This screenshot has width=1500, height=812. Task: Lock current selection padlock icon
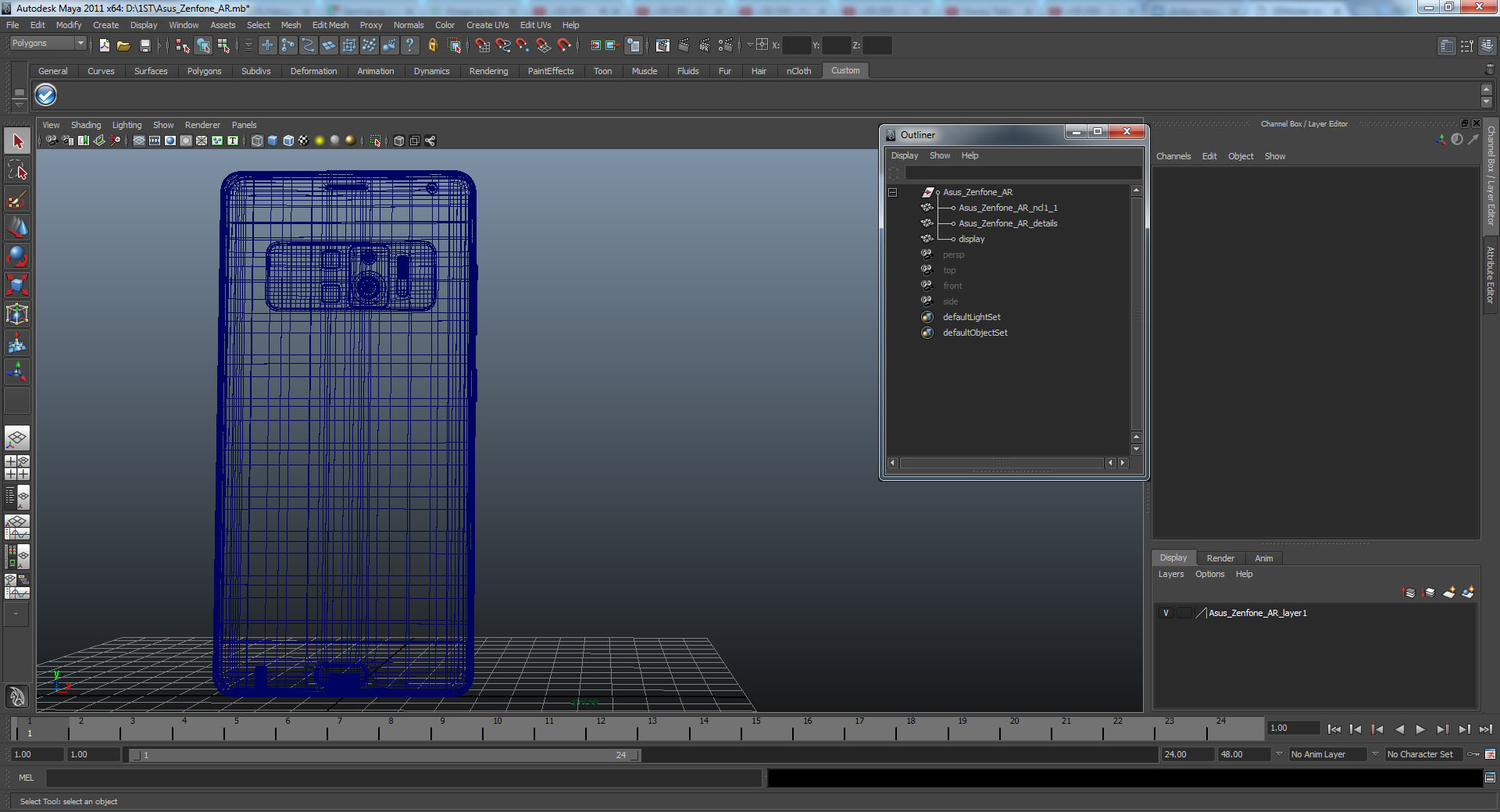[x=432, y=45]
